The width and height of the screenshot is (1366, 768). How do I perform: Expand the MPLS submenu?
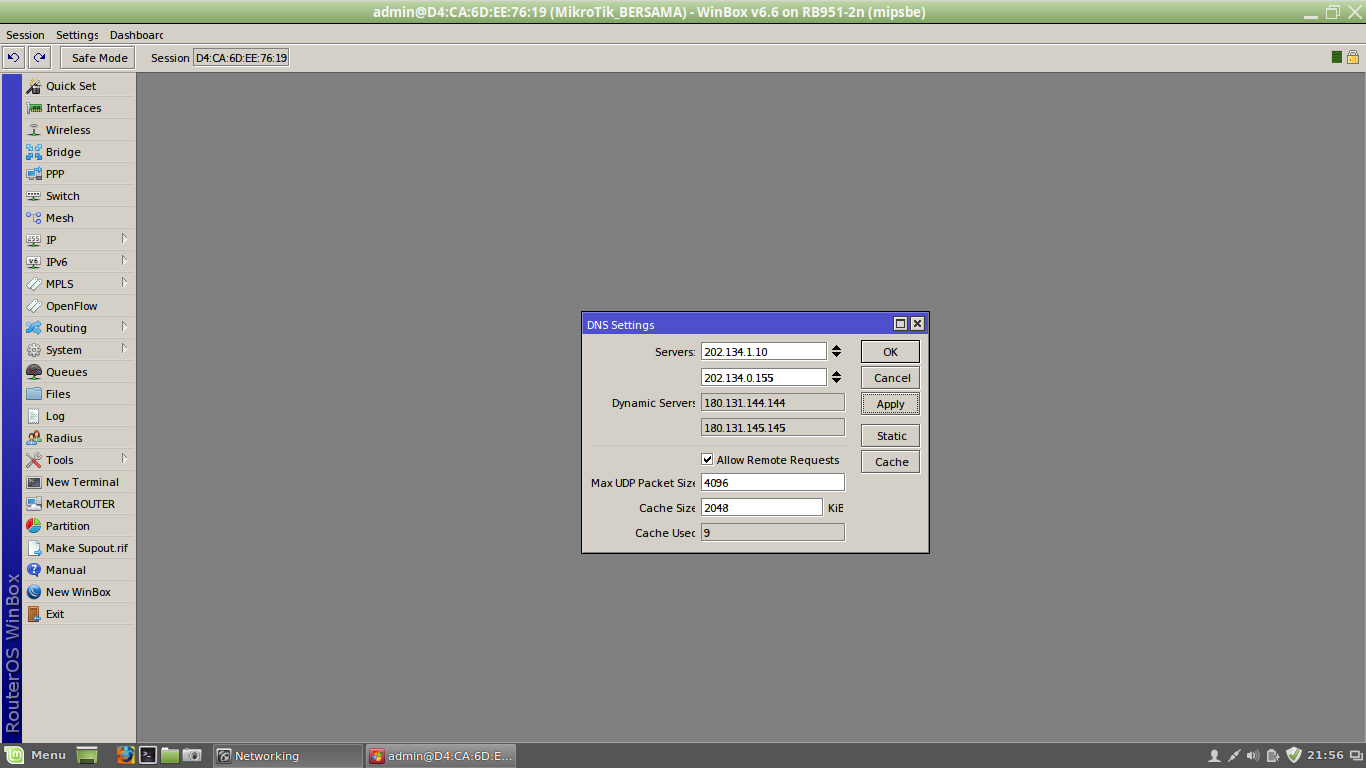(x=79, y=284)
